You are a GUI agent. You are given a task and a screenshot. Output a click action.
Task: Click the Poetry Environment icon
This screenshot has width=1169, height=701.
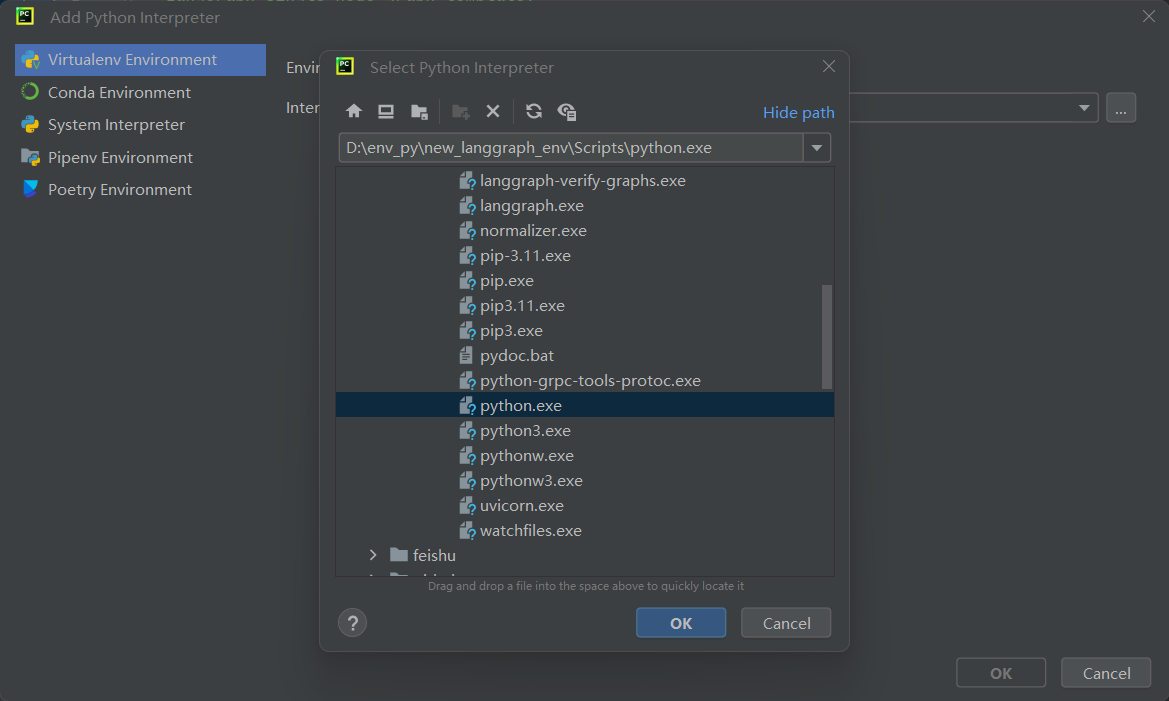coord(30,189)
